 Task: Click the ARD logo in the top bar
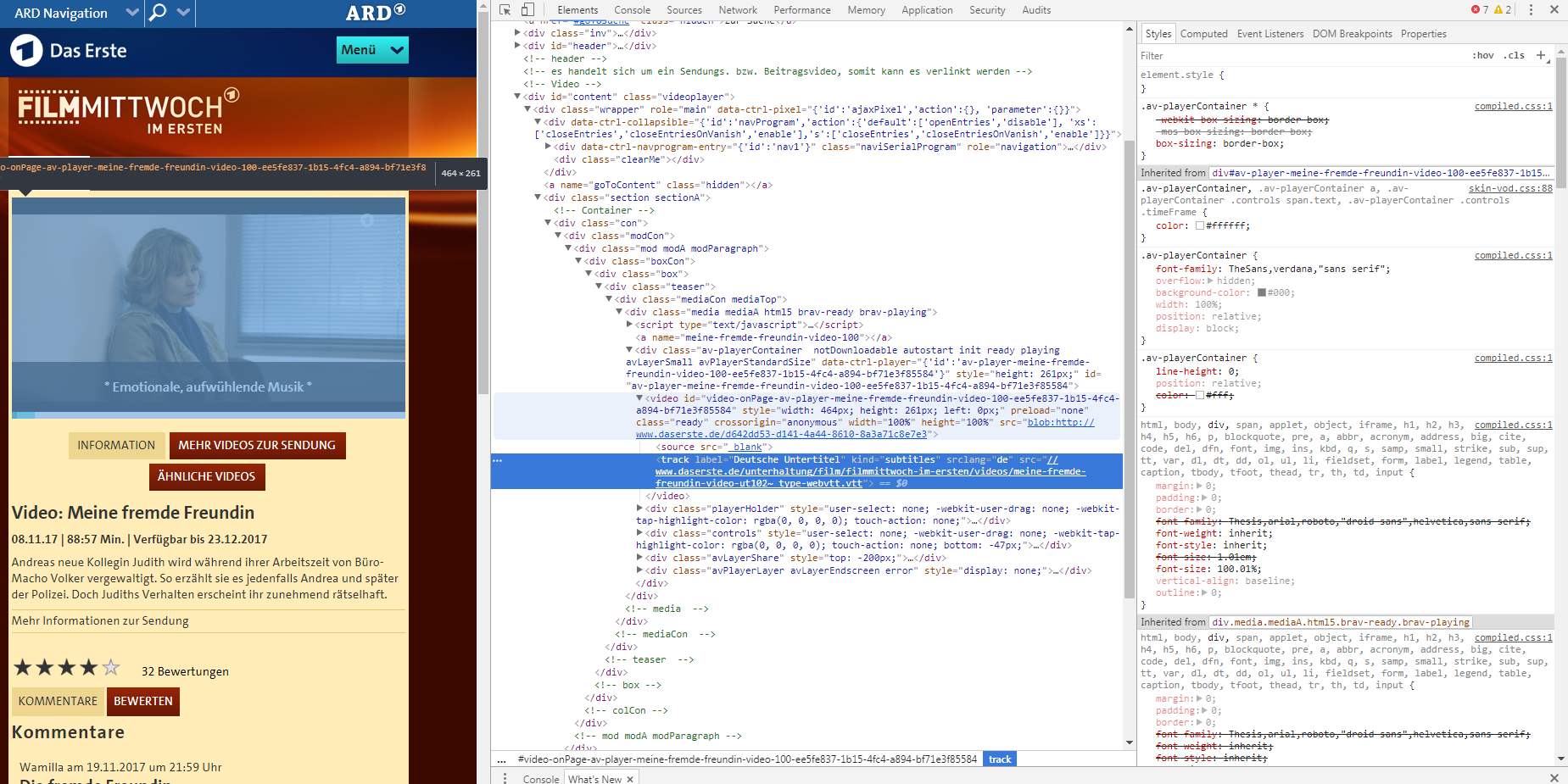click(375, 13)
